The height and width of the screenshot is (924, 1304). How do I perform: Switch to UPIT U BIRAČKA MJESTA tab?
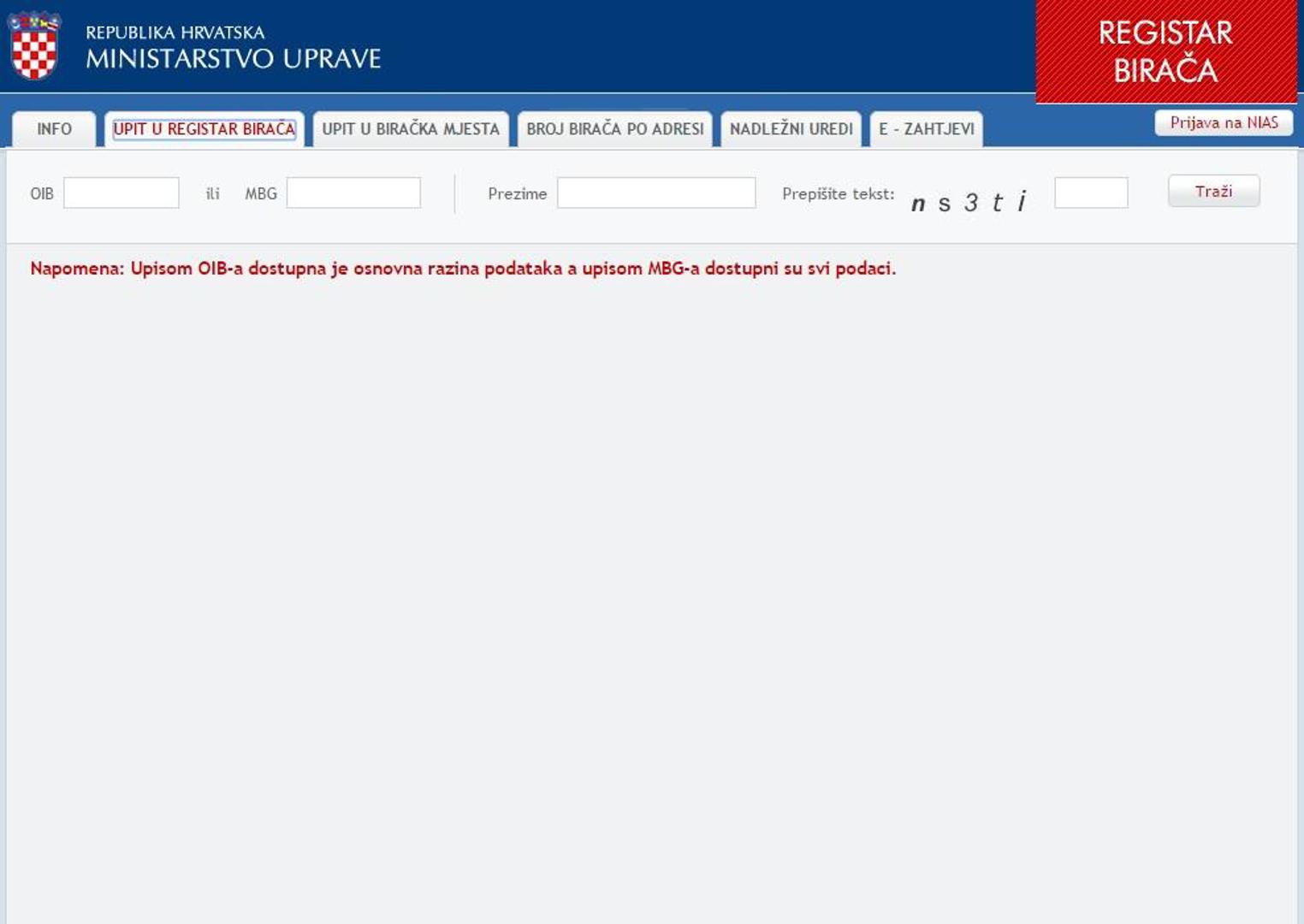411,129
